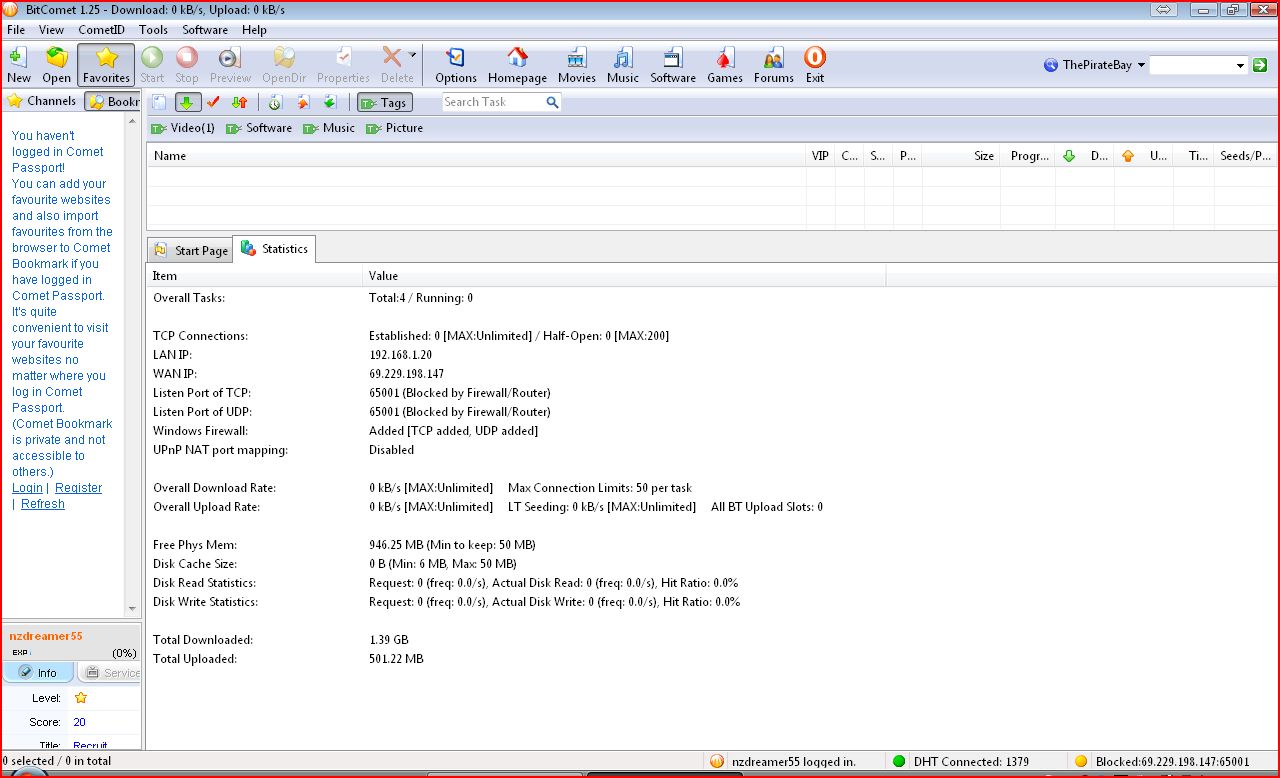Click the greyed Start task icon
The width and height of the screenshot is (1280, 778).
pyautogui.click(x=152, y=64)
